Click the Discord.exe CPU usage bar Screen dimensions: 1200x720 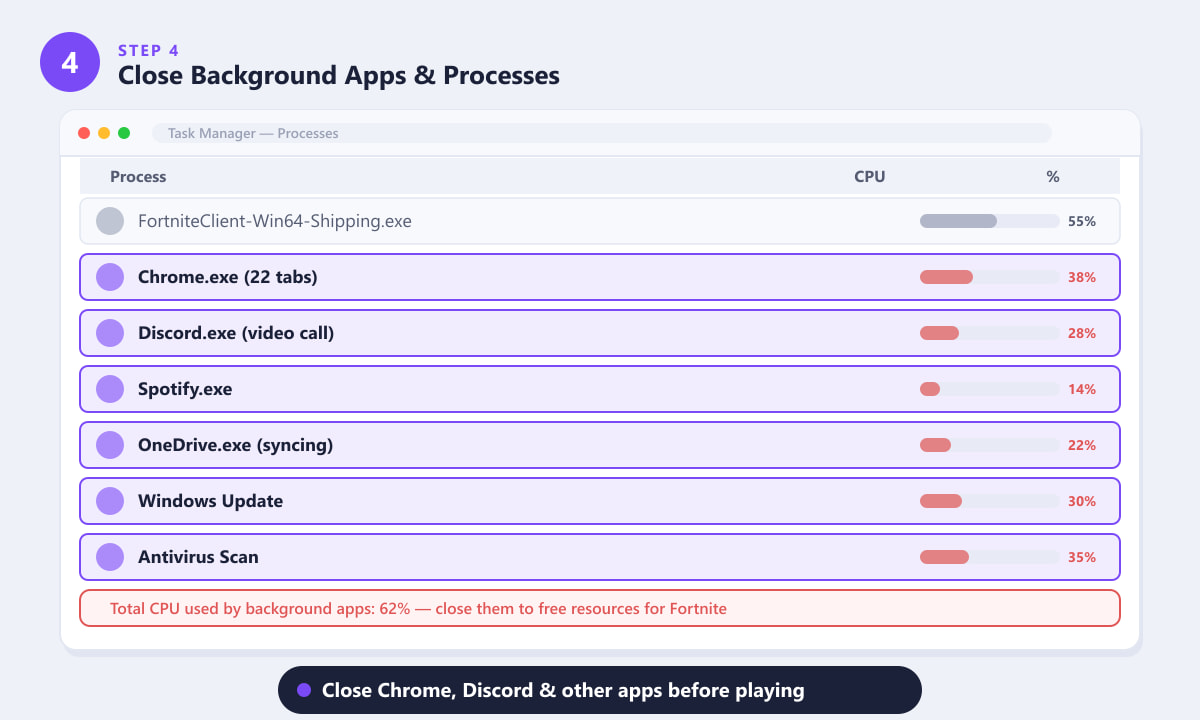(x=990, y=333)
